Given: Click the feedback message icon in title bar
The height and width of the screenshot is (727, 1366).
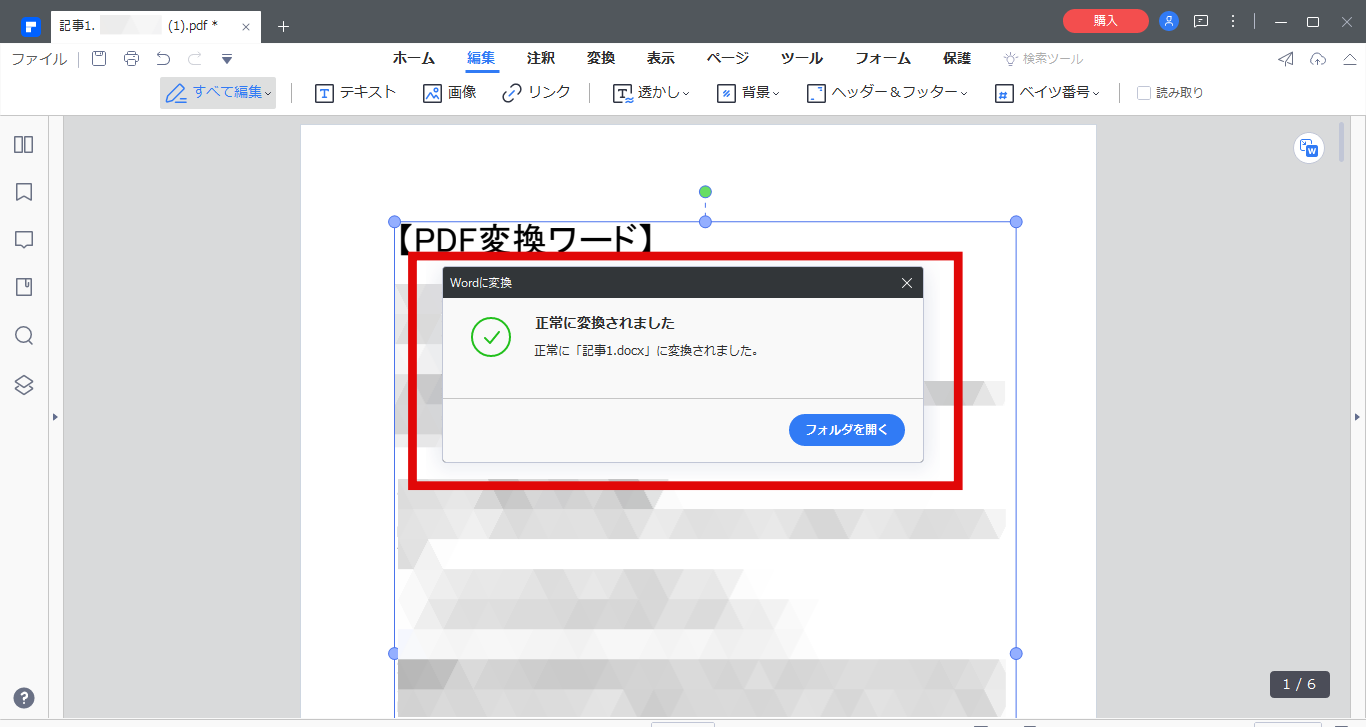Looking at the screenshot, I should [x=1201, y=21].
